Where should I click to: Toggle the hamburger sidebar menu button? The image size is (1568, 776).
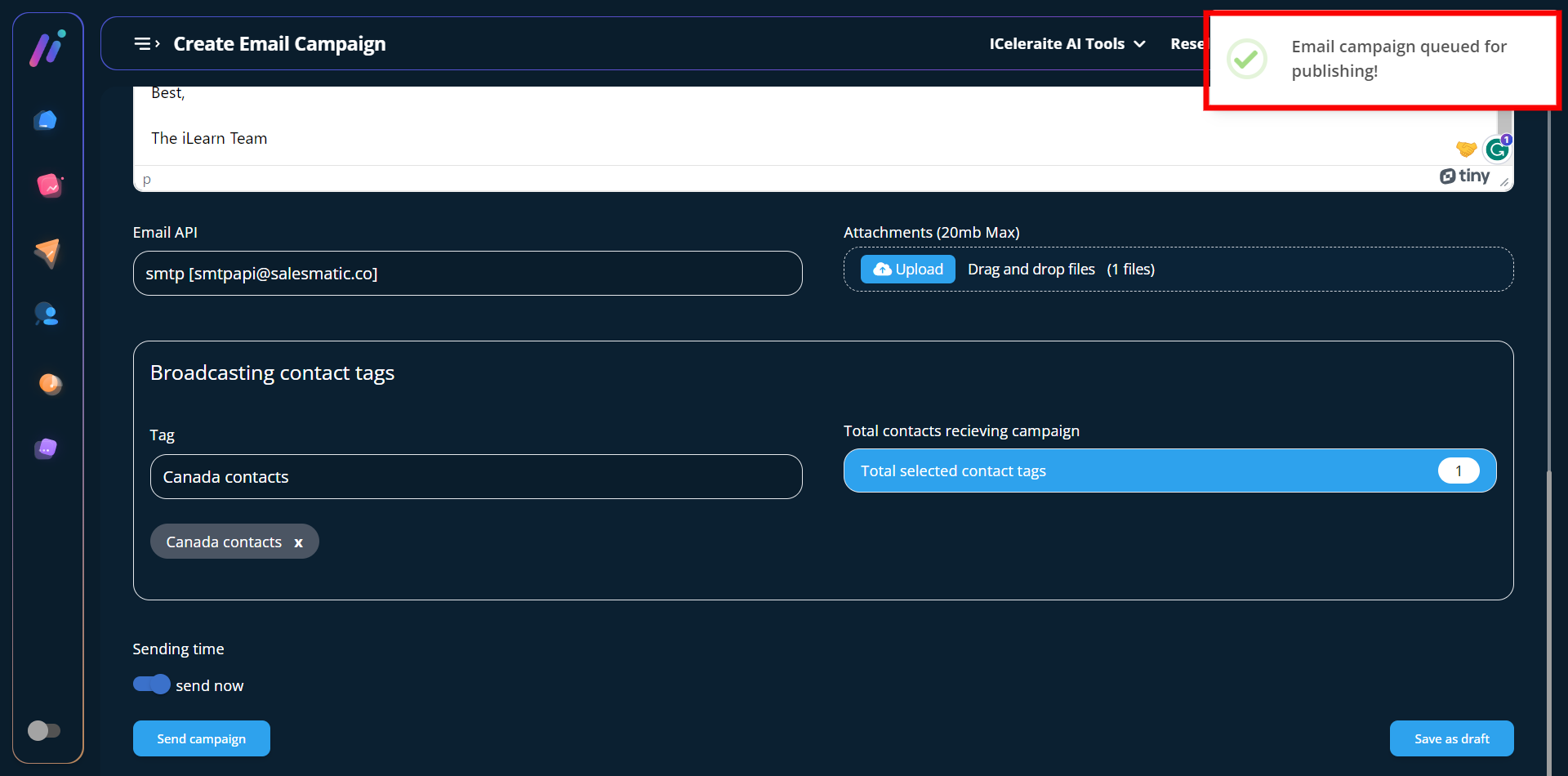click(x=146, y=44)
